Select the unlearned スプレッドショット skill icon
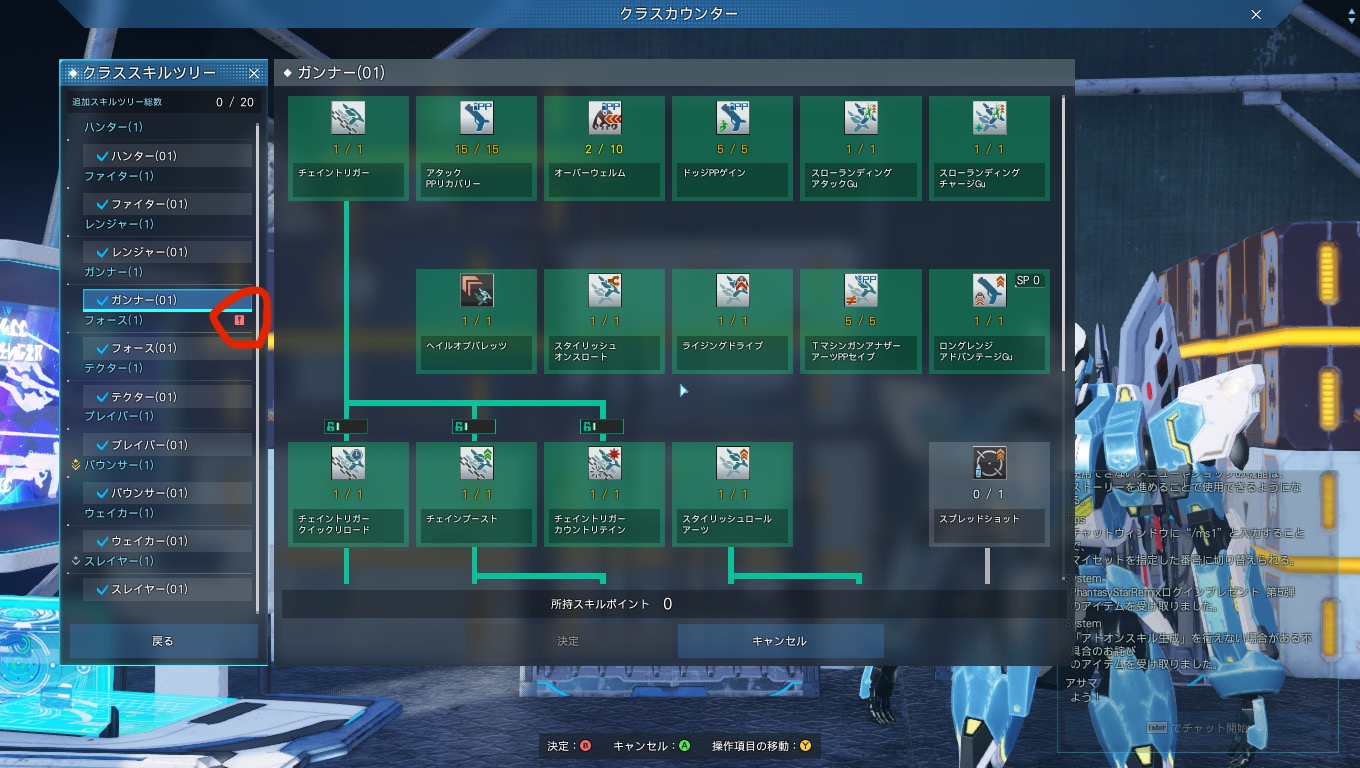This screenshot has width=1360, height=768. [x=988, y=463]
